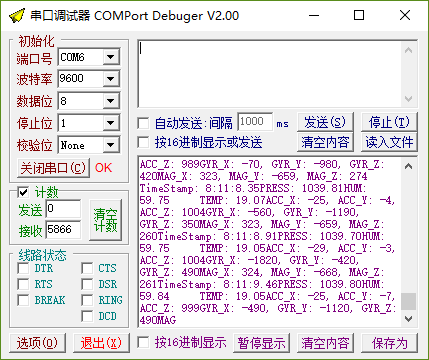Click the 读入文件 button
The height and width of the screenshot is (360, 429).
click(389, 142)
